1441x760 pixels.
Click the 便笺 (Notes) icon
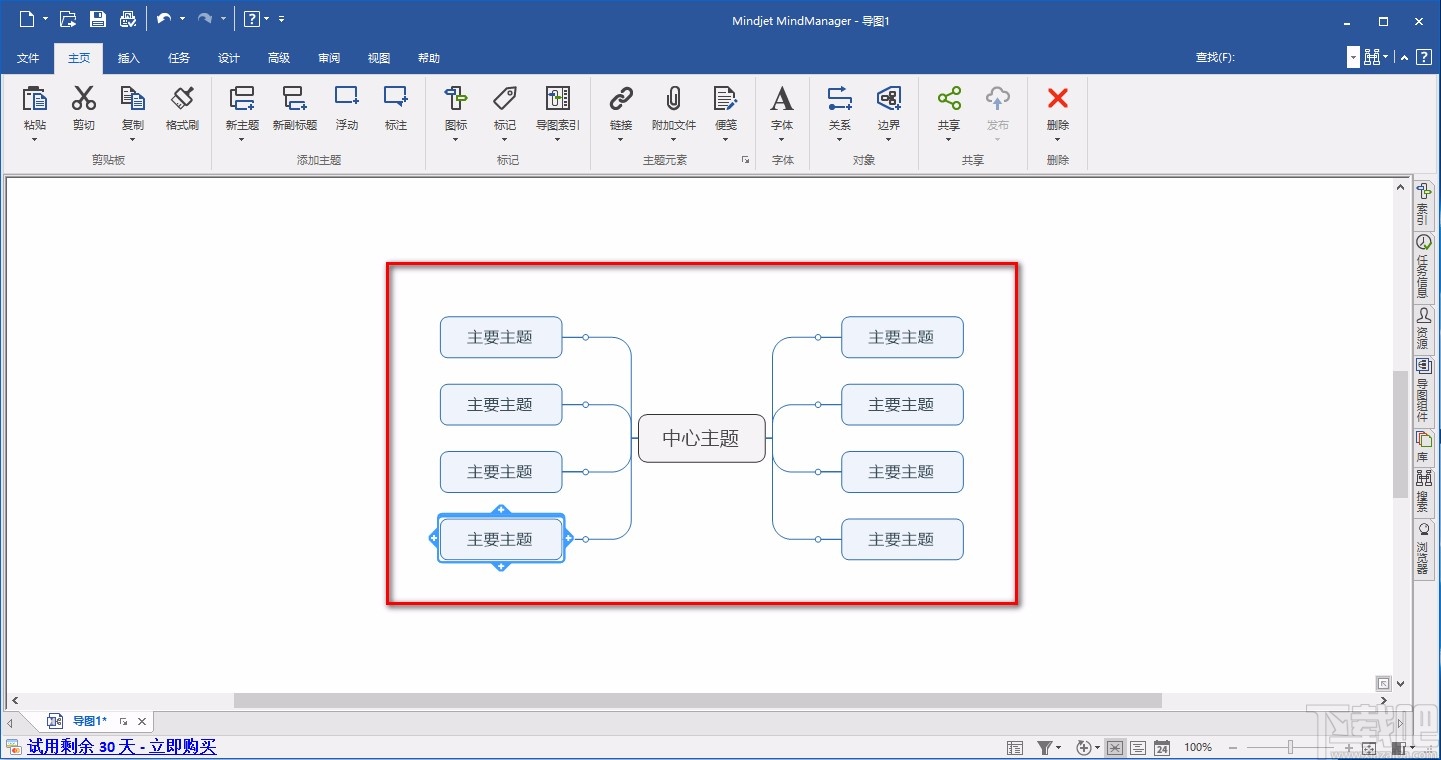pyautogui.click(x=726, y=98)
